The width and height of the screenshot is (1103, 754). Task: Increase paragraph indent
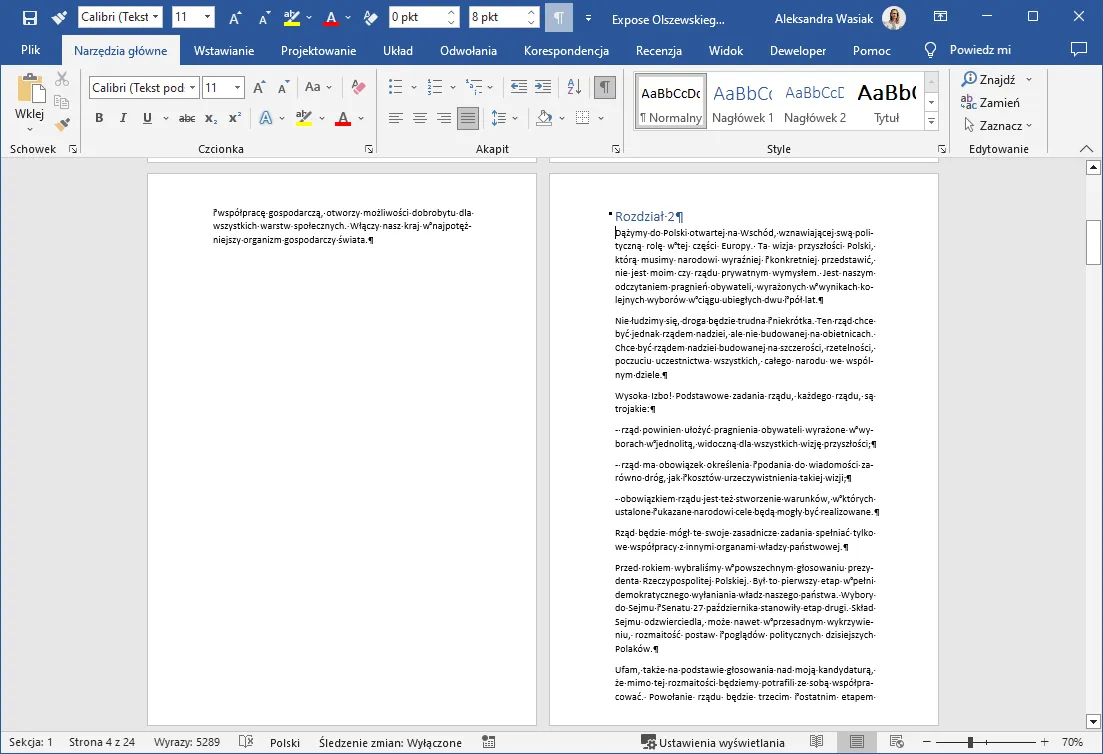(x=542, y=87)
